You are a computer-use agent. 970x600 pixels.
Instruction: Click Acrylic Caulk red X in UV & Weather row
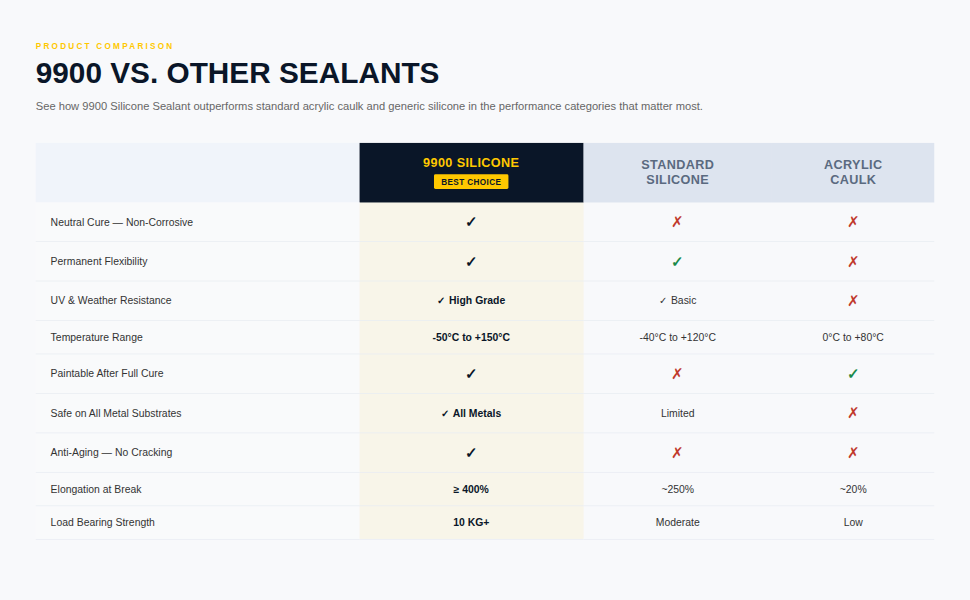[x=852, y=301]
